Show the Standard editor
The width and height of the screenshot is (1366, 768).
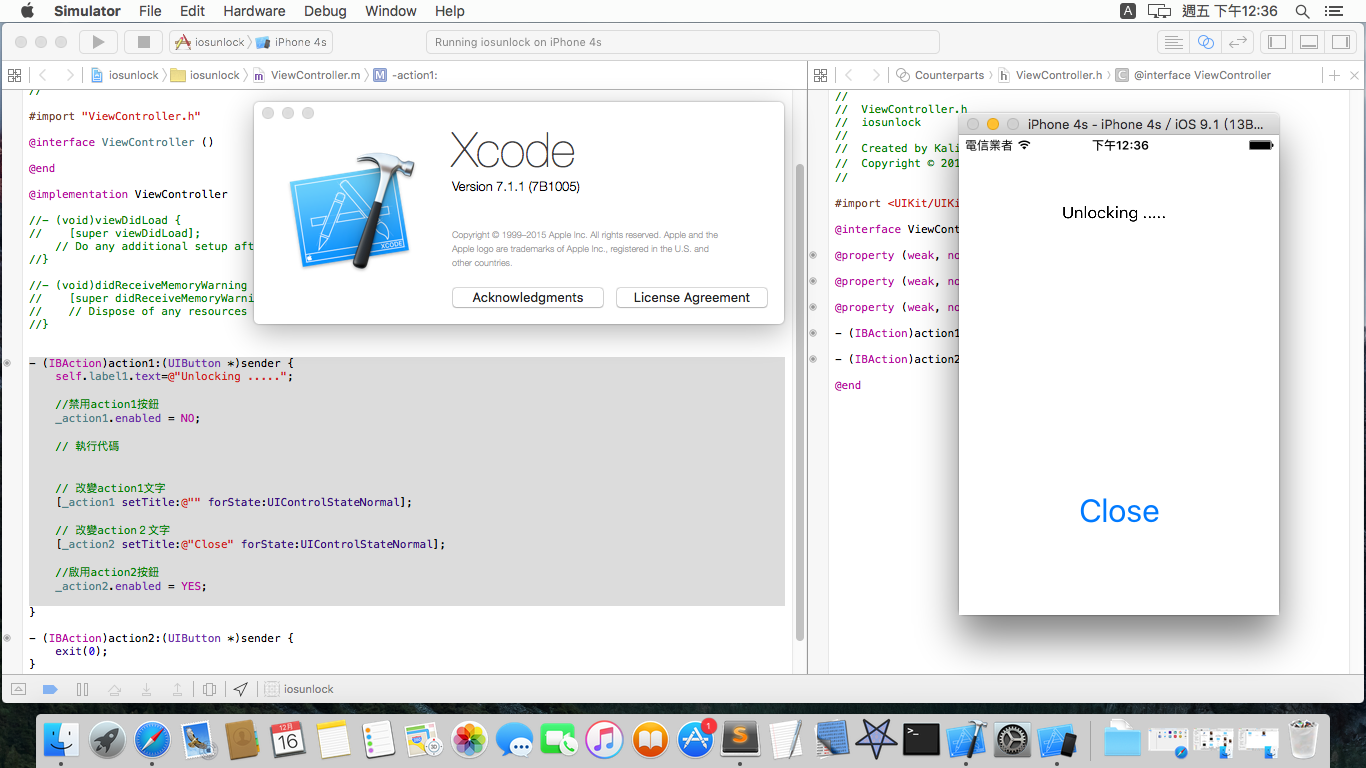1173,42
